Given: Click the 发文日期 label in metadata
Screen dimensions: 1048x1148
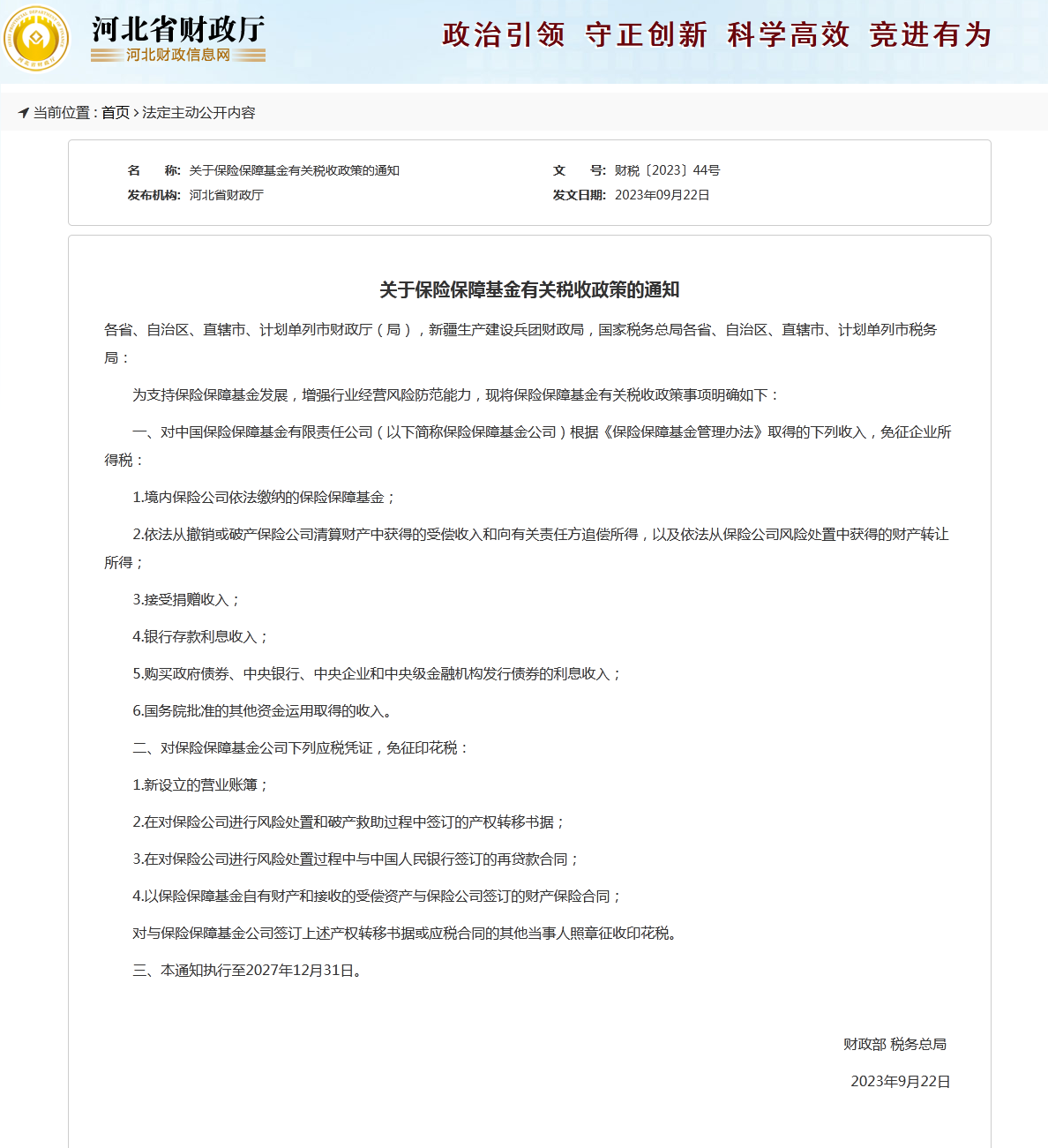Looking at the screenshot, I should coord(580,195).
